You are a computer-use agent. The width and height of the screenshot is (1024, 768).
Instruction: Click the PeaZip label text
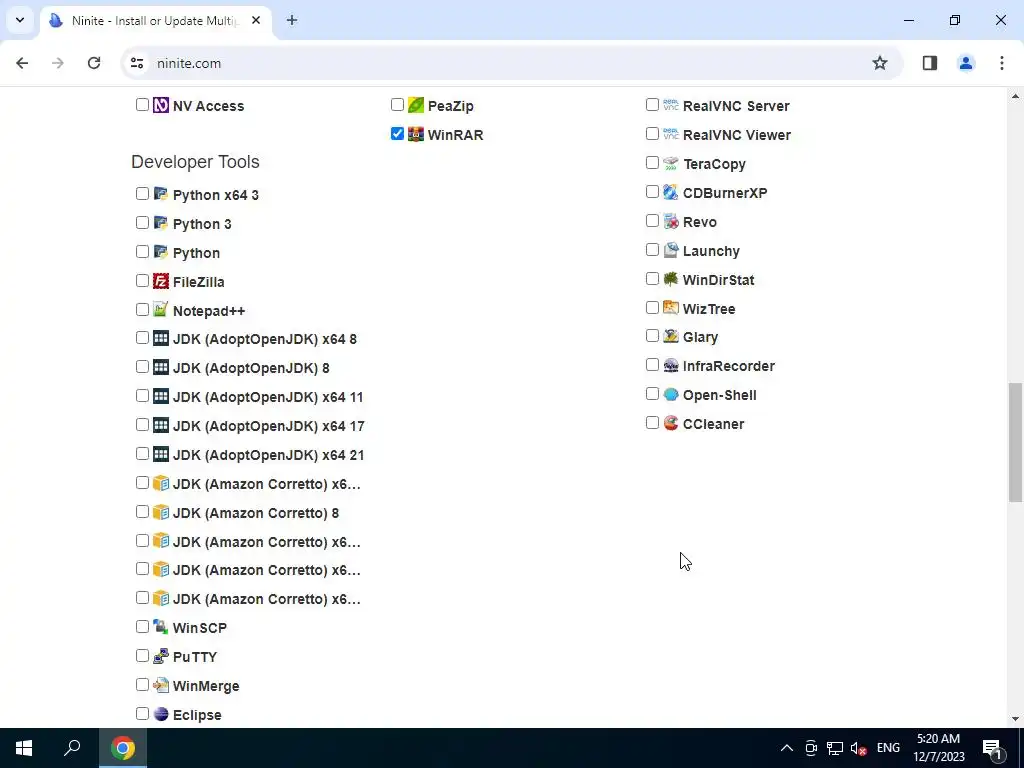pyautogui.click(x=450, y=106)
